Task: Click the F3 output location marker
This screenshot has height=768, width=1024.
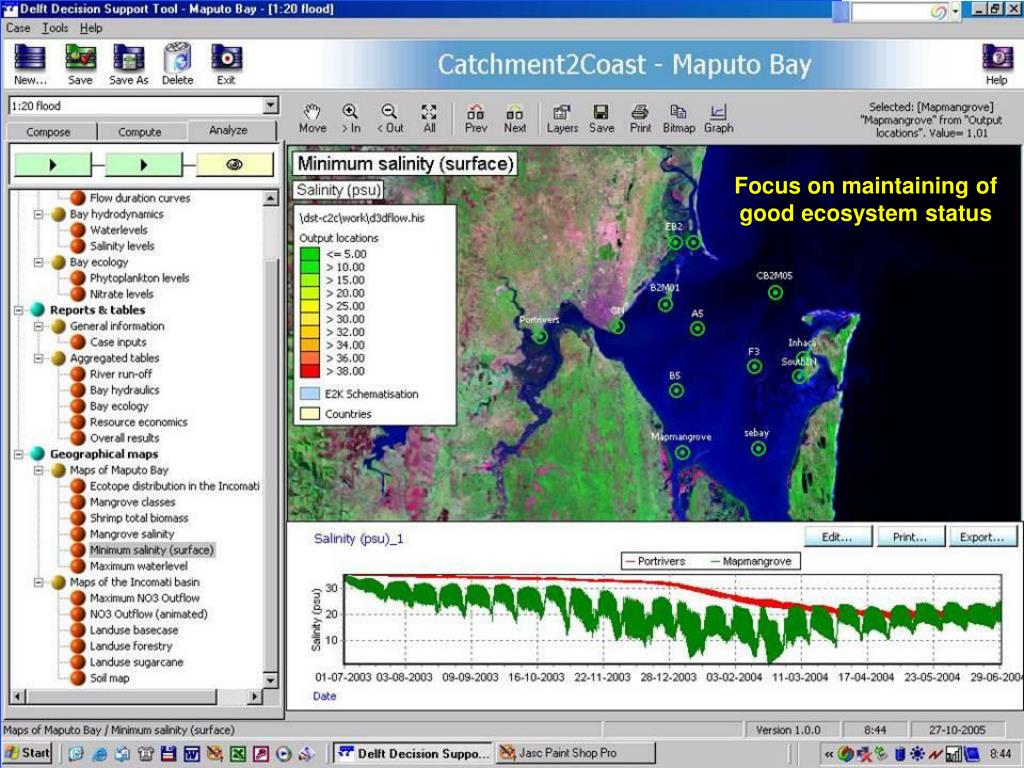Action: (754, 366)
